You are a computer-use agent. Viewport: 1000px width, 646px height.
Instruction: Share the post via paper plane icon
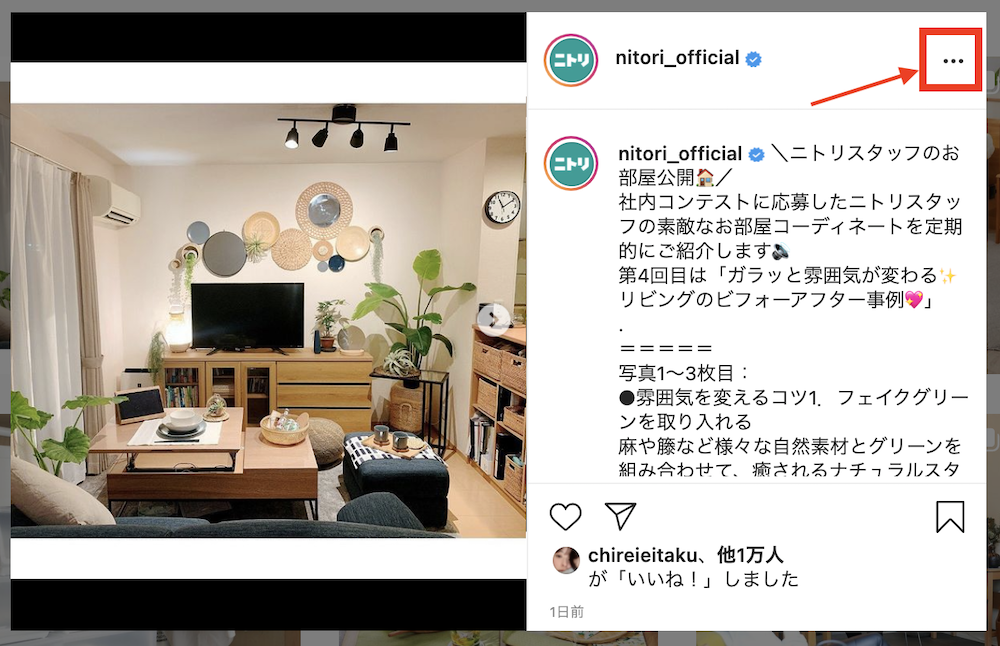coord(621,517)
